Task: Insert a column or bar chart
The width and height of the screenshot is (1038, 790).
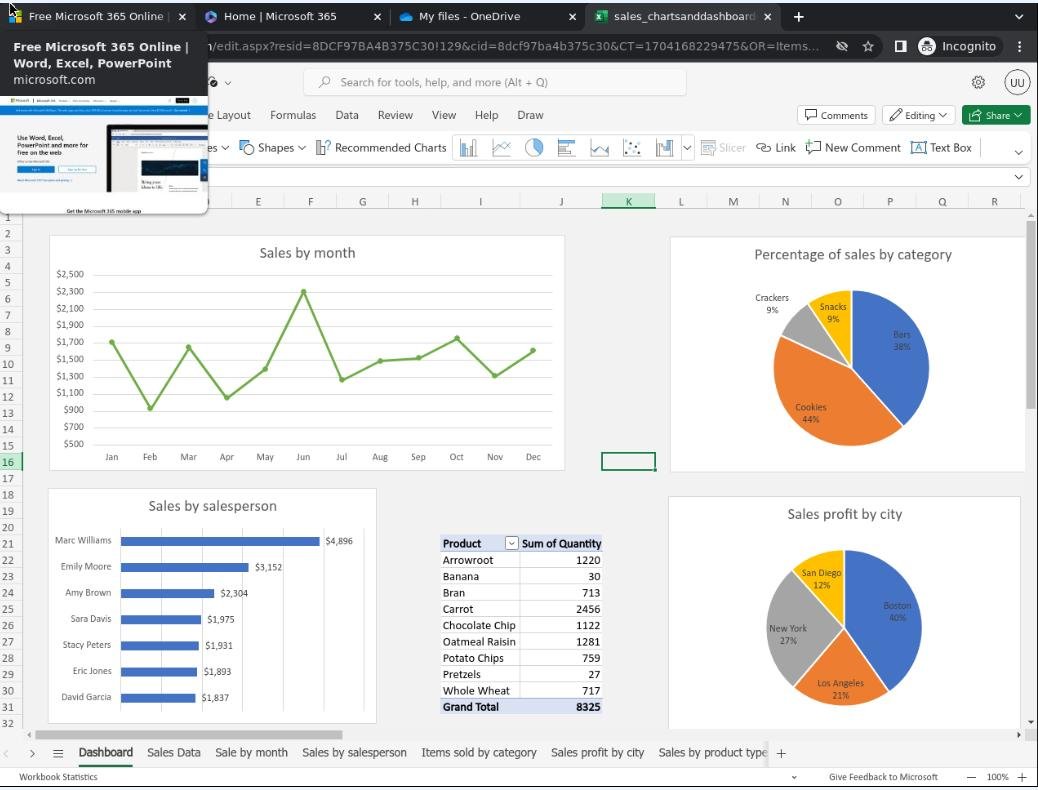Action: coord(469,148)
